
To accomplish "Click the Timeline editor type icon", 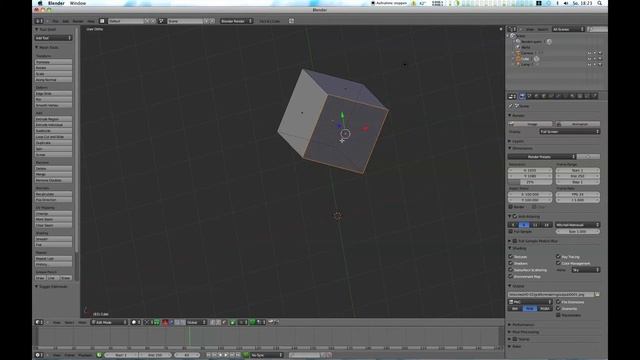I will [39, 355].
